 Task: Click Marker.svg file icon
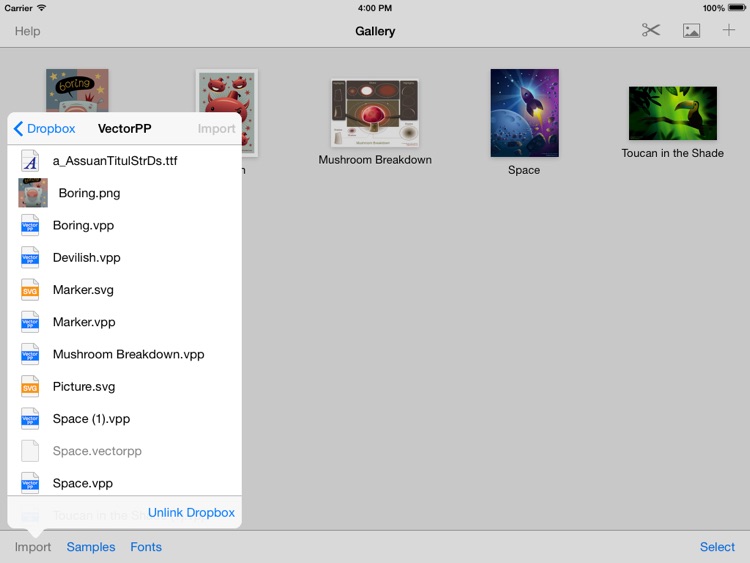pyautogui.click(x=30, y=290)
